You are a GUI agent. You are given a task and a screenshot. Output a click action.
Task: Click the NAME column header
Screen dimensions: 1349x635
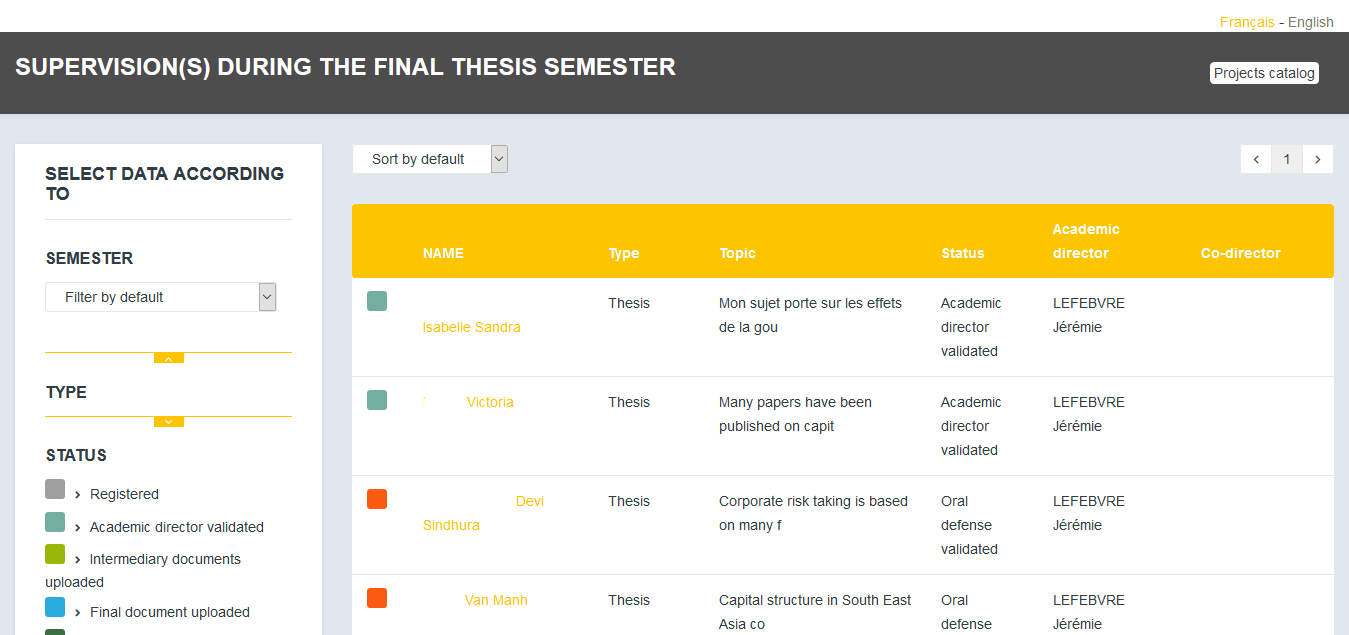443,253
